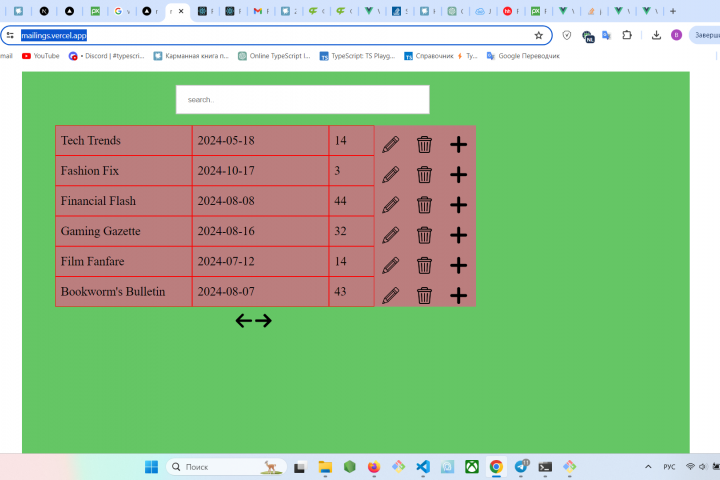This screenshot has height=480, width=720.
Task: Delete Financial Flash row via trash icon
Action: pyautogui.click(x=424, y=205)
